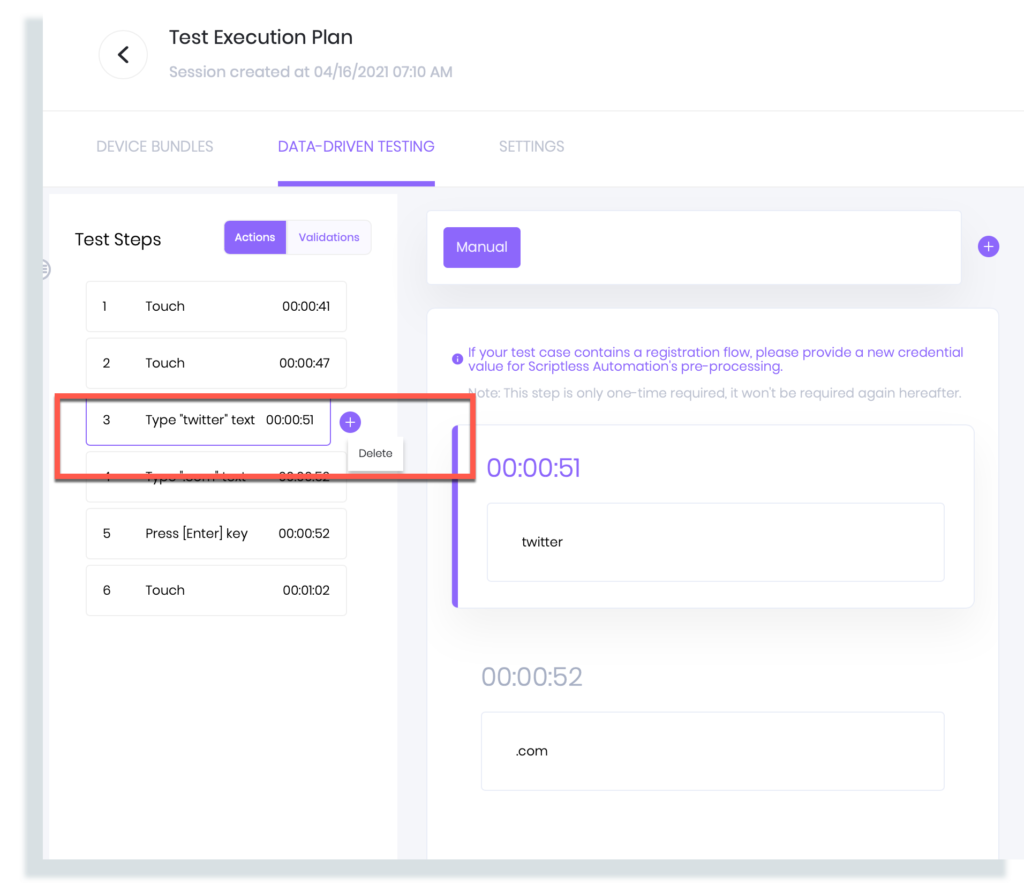Click plus icon next to Manual panel
The image size is (1024, 883).
pos(988,247)
